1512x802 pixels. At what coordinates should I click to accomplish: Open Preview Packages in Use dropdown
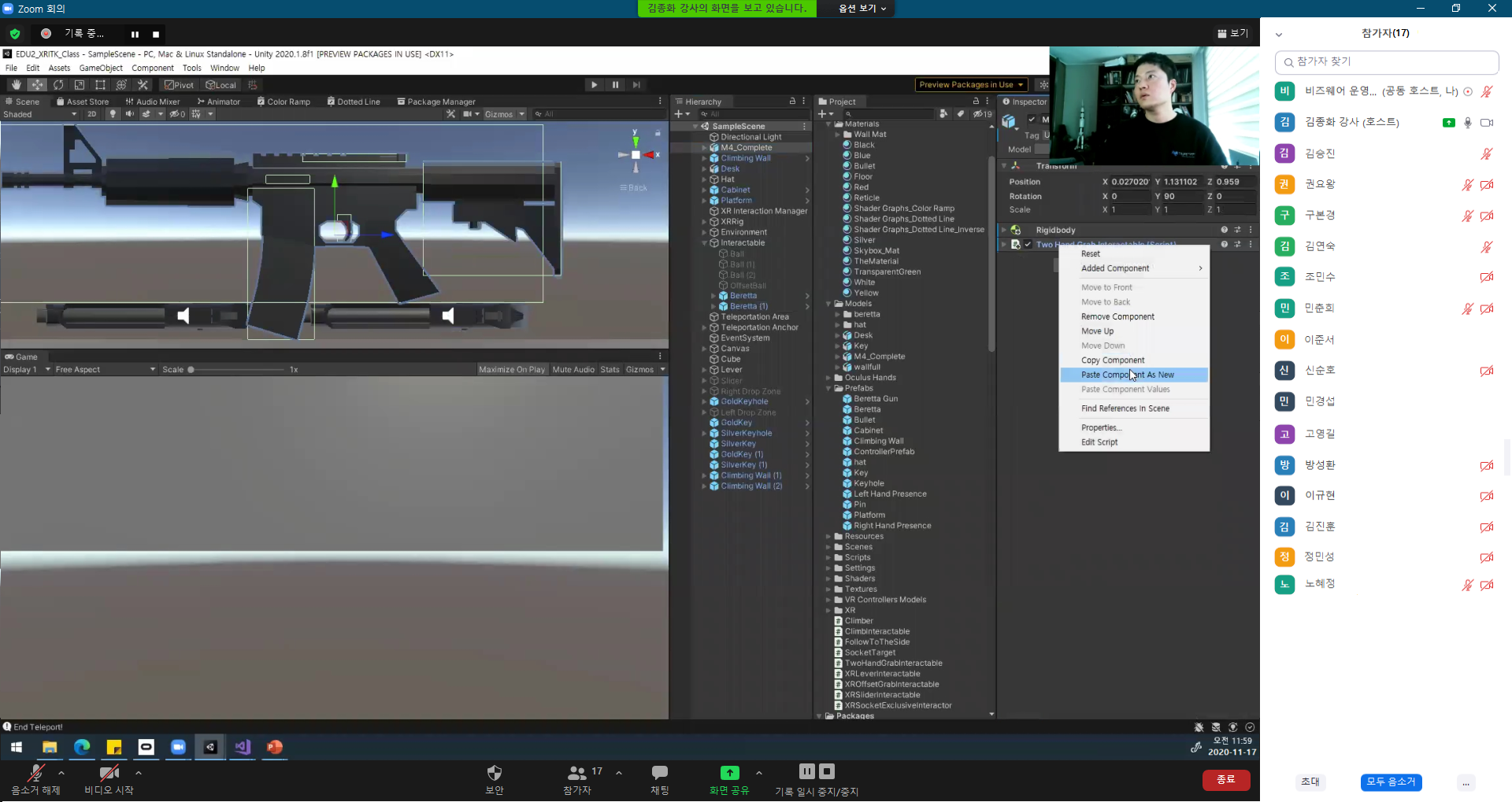click(x=971, y=85)
